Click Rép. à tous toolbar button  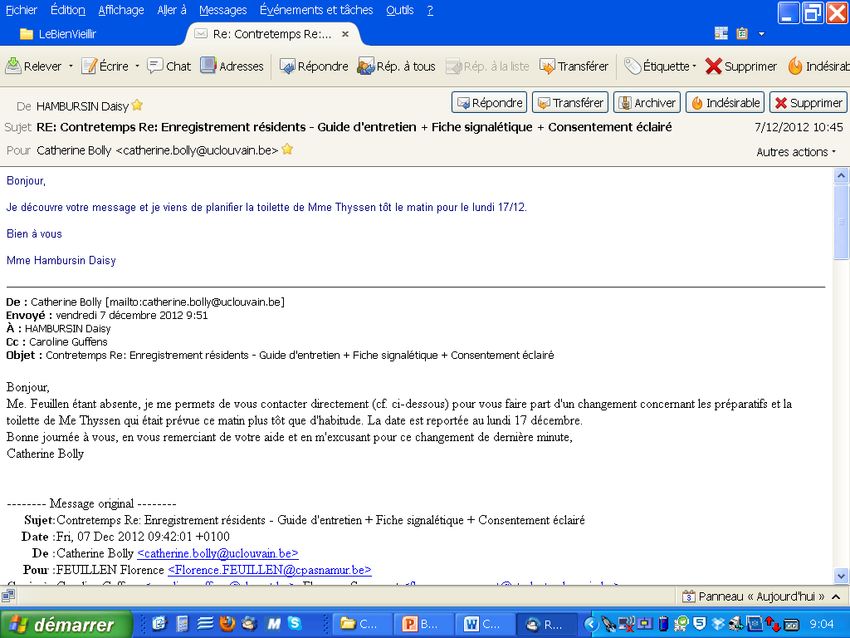[396, 66]
